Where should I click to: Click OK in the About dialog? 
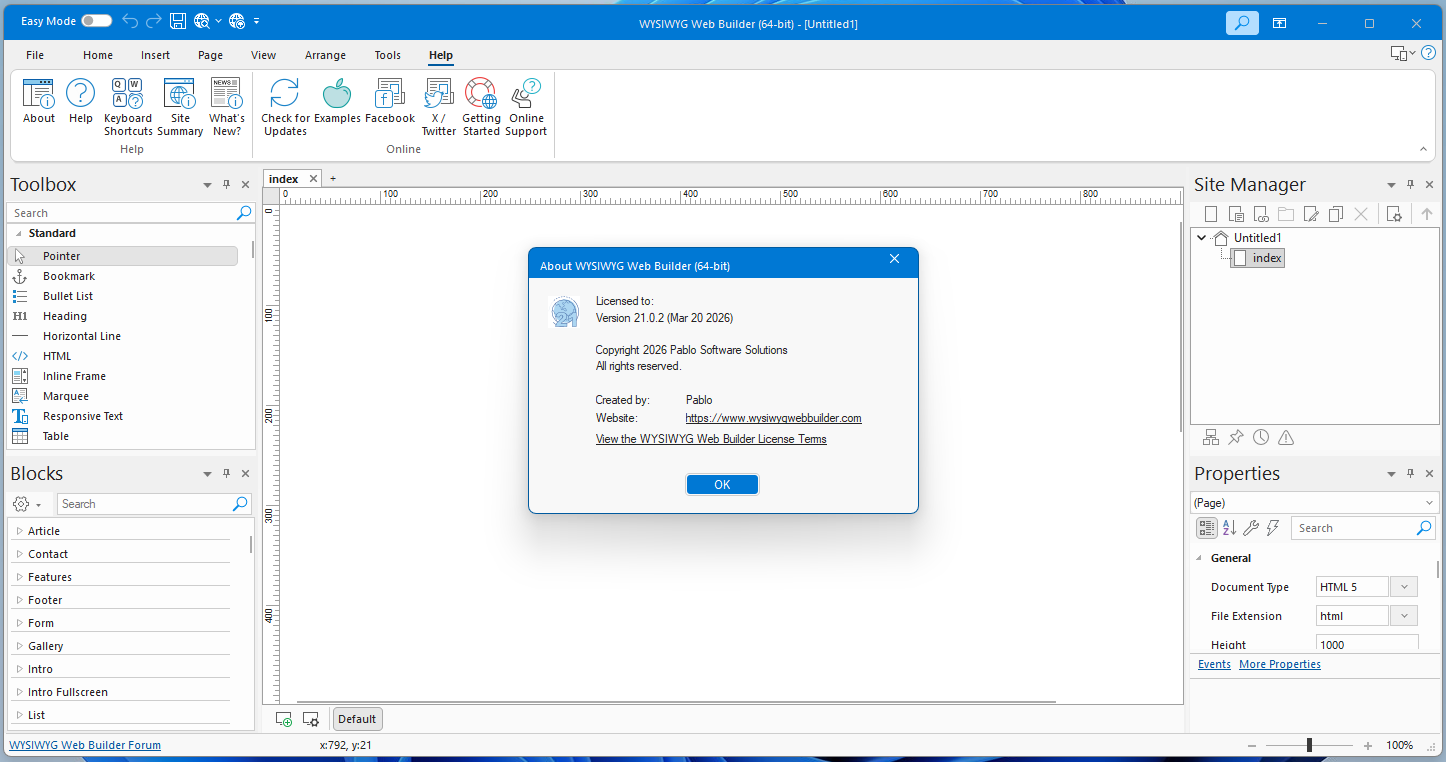(722, 484)
